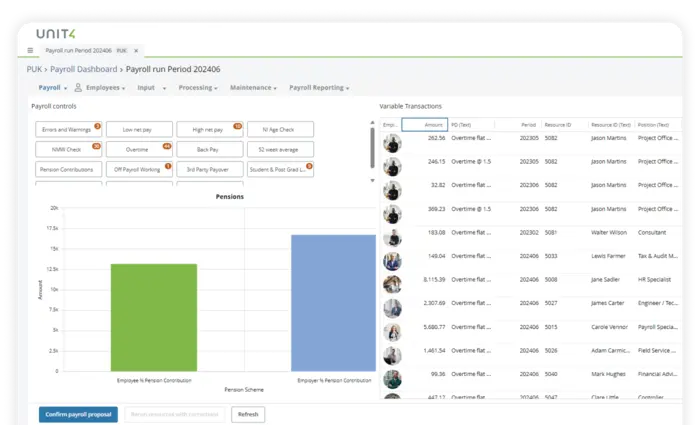
Task: Sort by the Period column header
Action: pos(518,125)
